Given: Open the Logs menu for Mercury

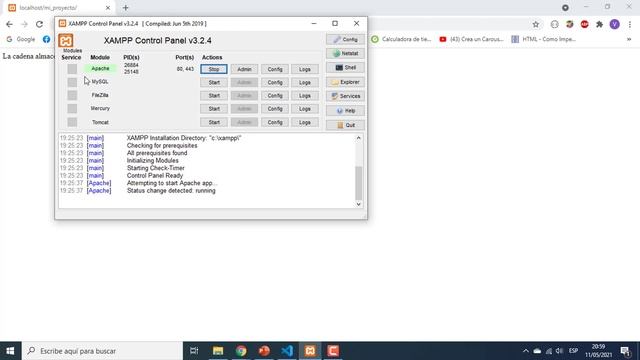Looking at the screenshot, I should (305, 109).
